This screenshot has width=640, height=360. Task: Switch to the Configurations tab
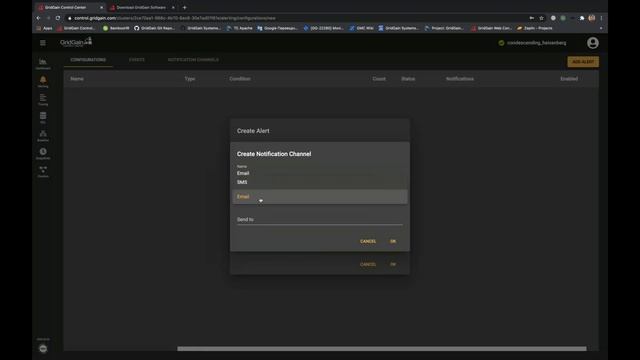pyautogui.click(x=88, y=60)
